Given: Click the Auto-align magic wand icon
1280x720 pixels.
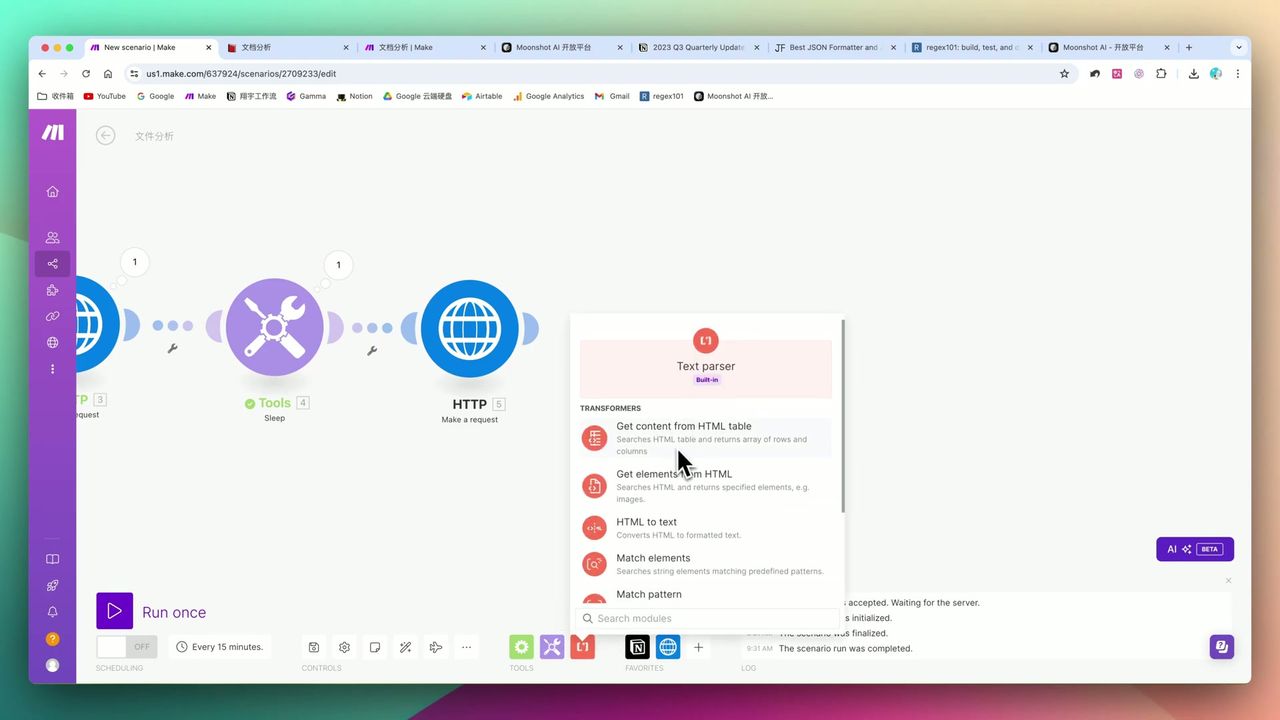Looking at the screenshot, I should [x=406, y=647].
